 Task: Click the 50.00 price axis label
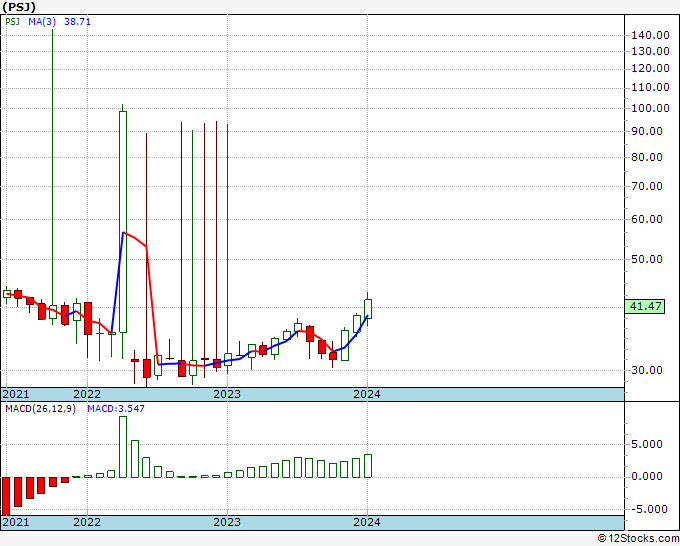point(647,259)
